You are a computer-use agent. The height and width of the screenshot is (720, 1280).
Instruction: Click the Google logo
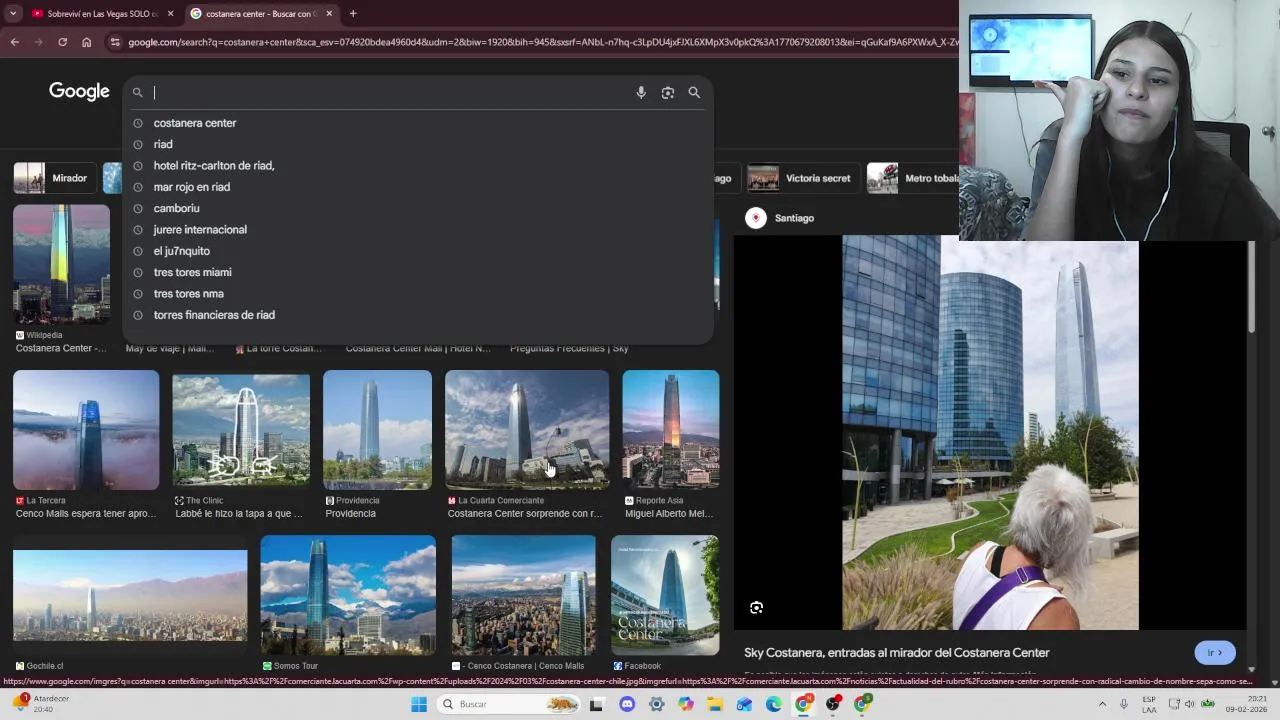(x=79, y=92)
